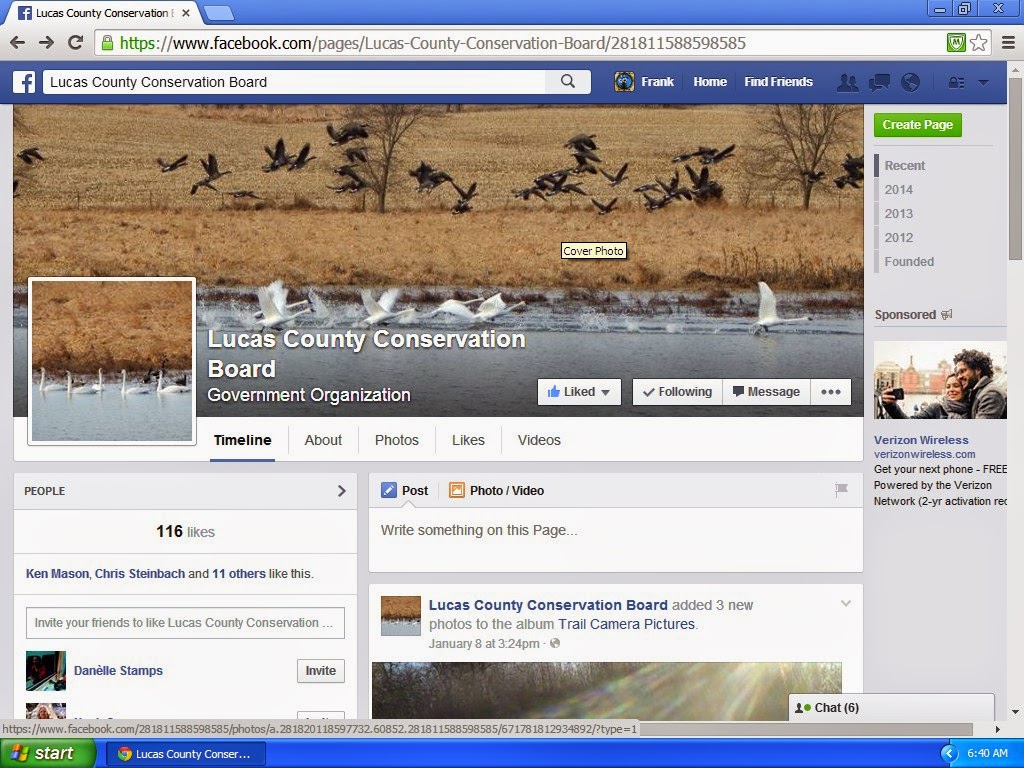Image resolution: width=1024 pixels, height=768 pixels.
Task: Click the Sponsored megaphone icon
Action: pyautogui.click(x=946, y=315)
